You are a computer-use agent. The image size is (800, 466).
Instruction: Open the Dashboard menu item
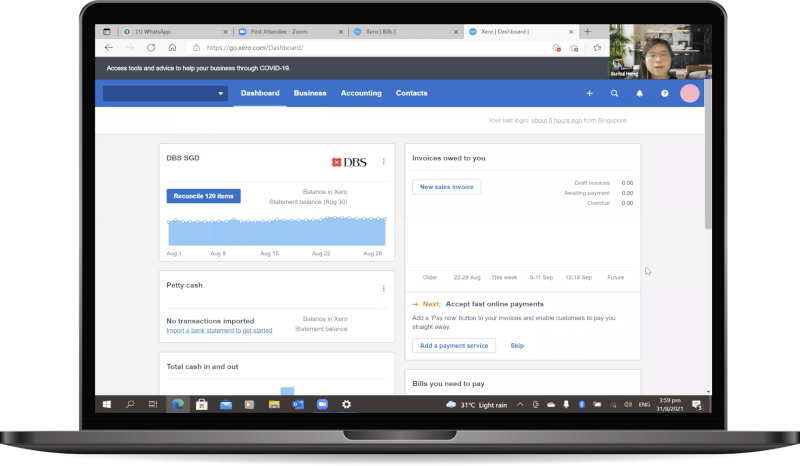260,93
